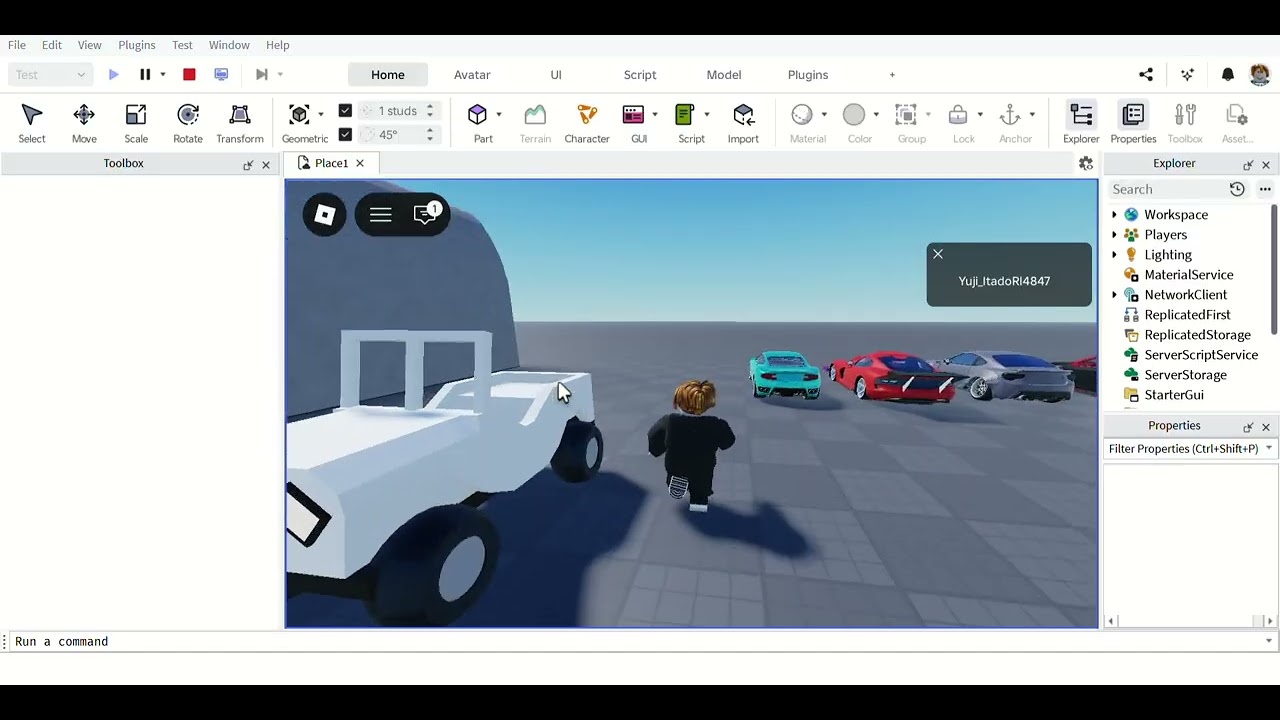Click the Character tool icon
Screen dimensions: 1280x720
[x=587, y=114]
